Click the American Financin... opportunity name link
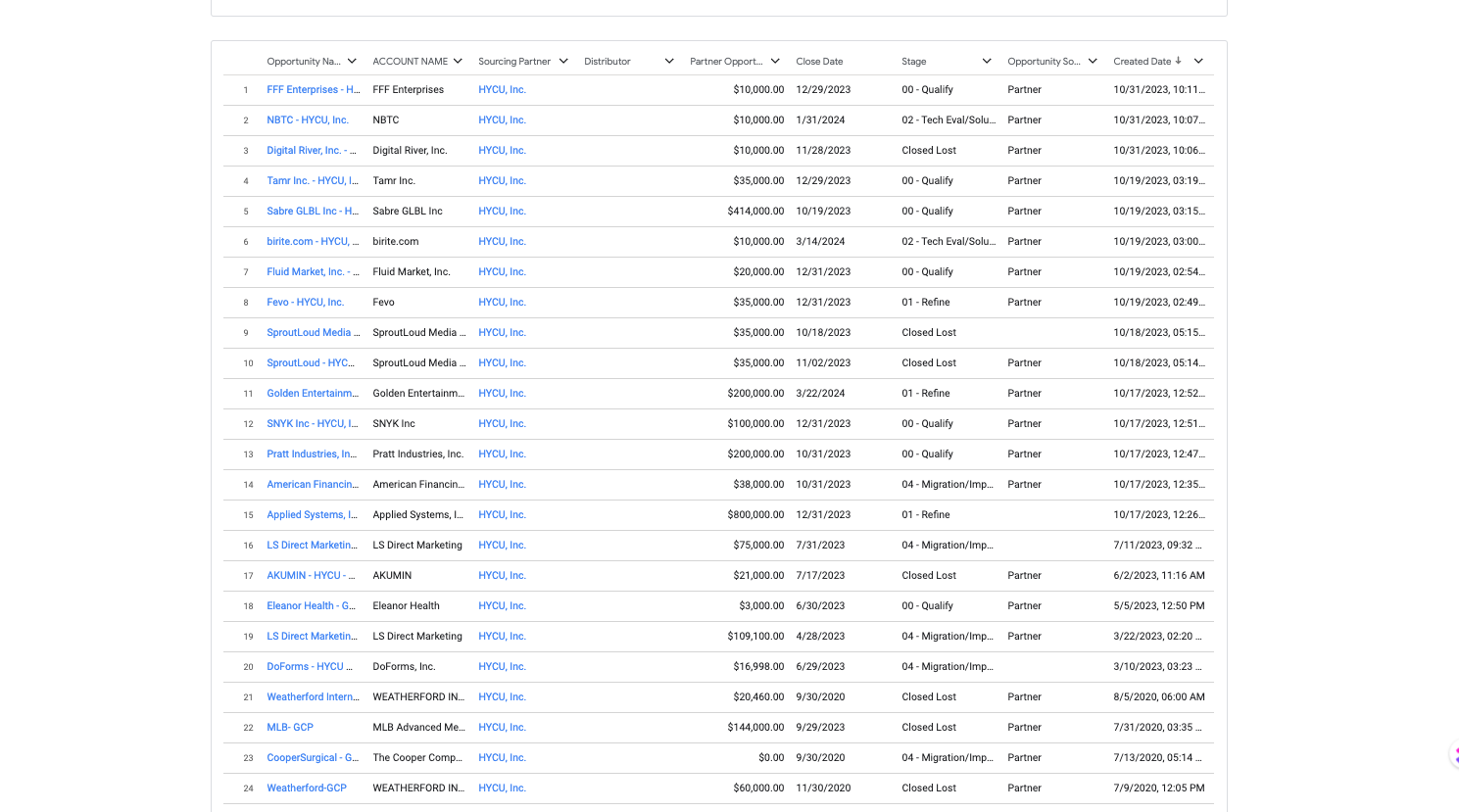1459x812 pixels. click(x=313, y=485)
